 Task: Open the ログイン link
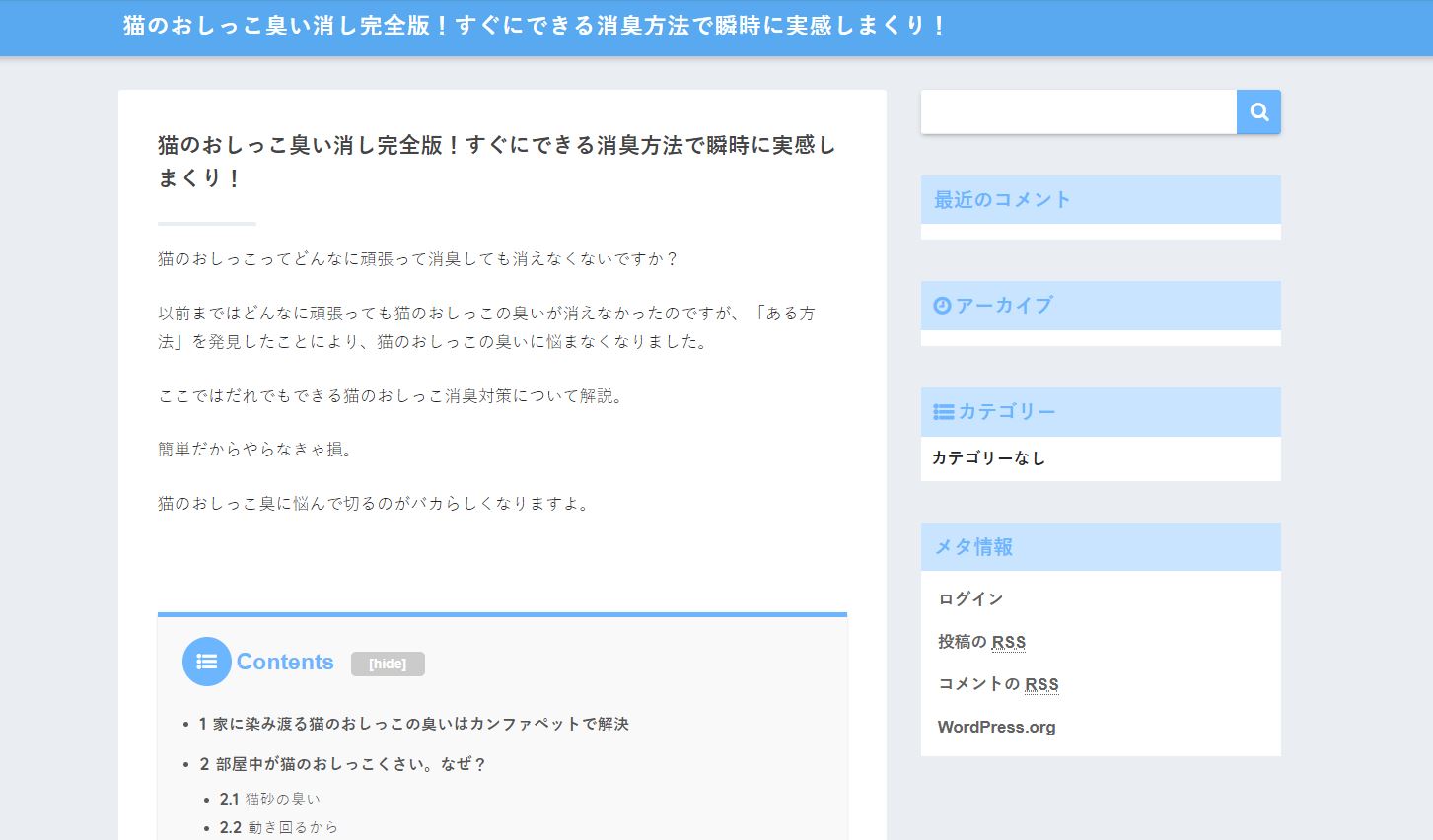click(970, 598)
